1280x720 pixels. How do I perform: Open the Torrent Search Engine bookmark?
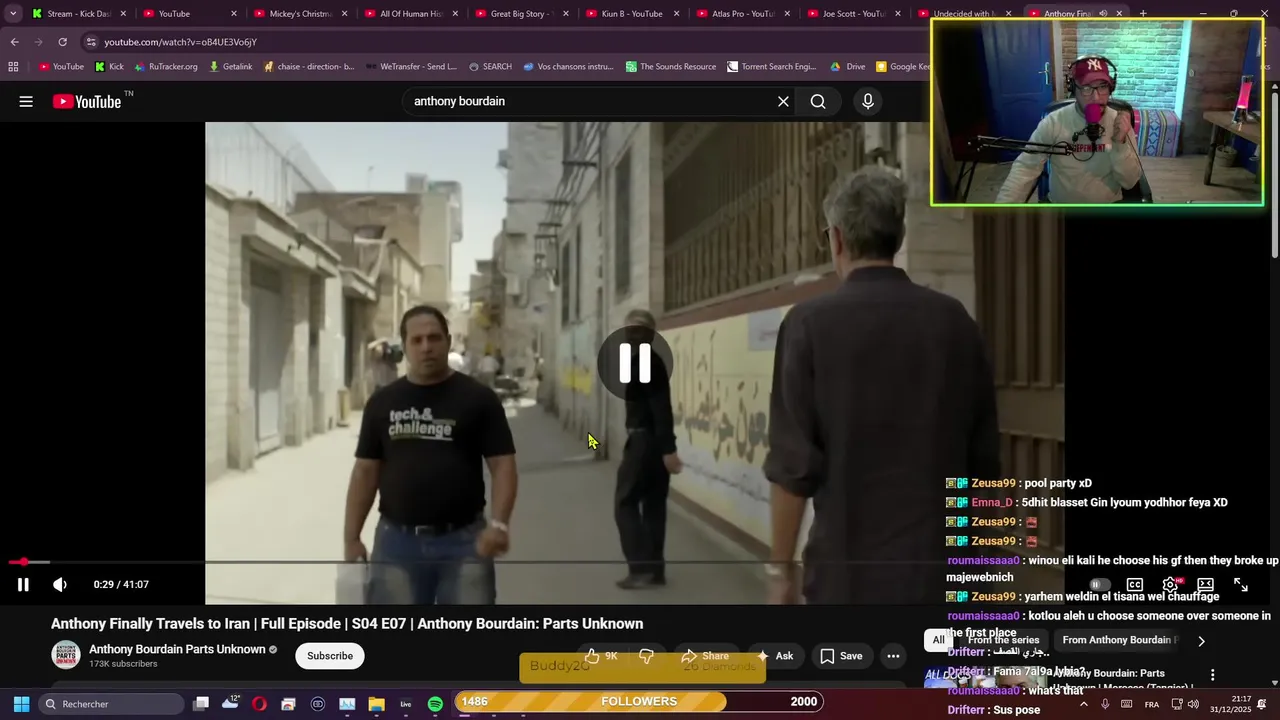pos(772,67)
